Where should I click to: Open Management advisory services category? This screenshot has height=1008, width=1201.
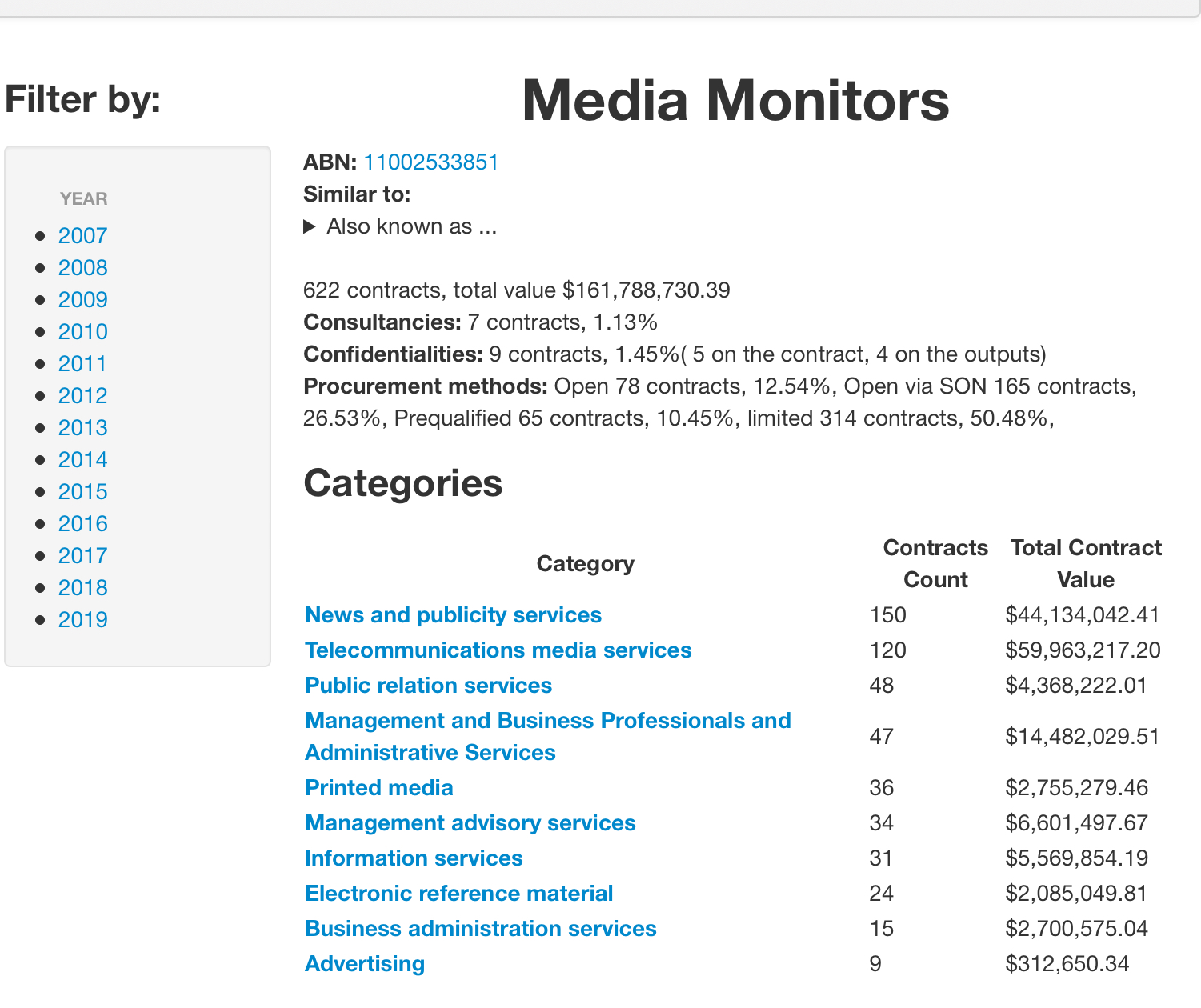pos(470,823)
